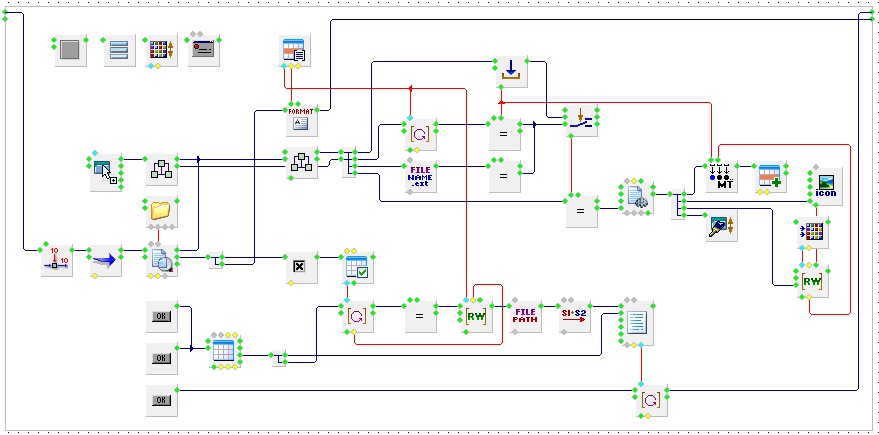Select the electrical switch block
This screenshot has width=879, height=435.
point(580,119)
